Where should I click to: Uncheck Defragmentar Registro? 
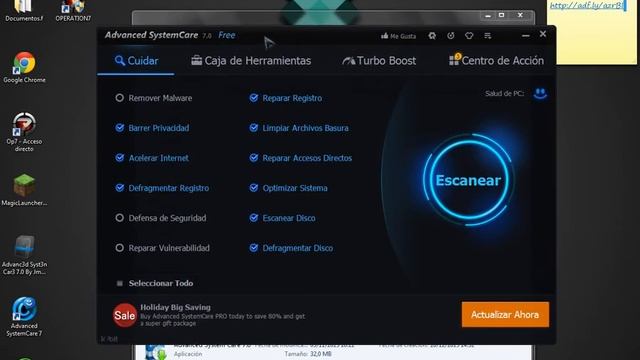click(120, 188)
